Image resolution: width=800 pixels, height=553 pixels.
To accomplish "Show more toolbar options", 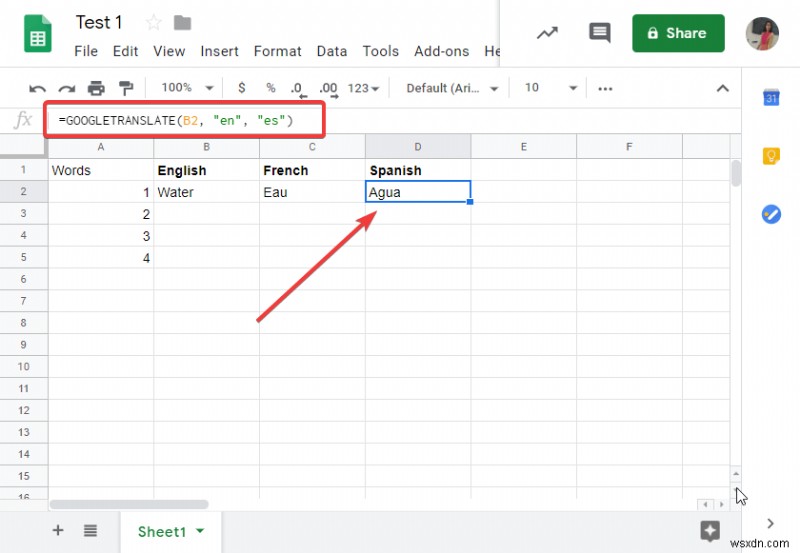I will [605, 89].
